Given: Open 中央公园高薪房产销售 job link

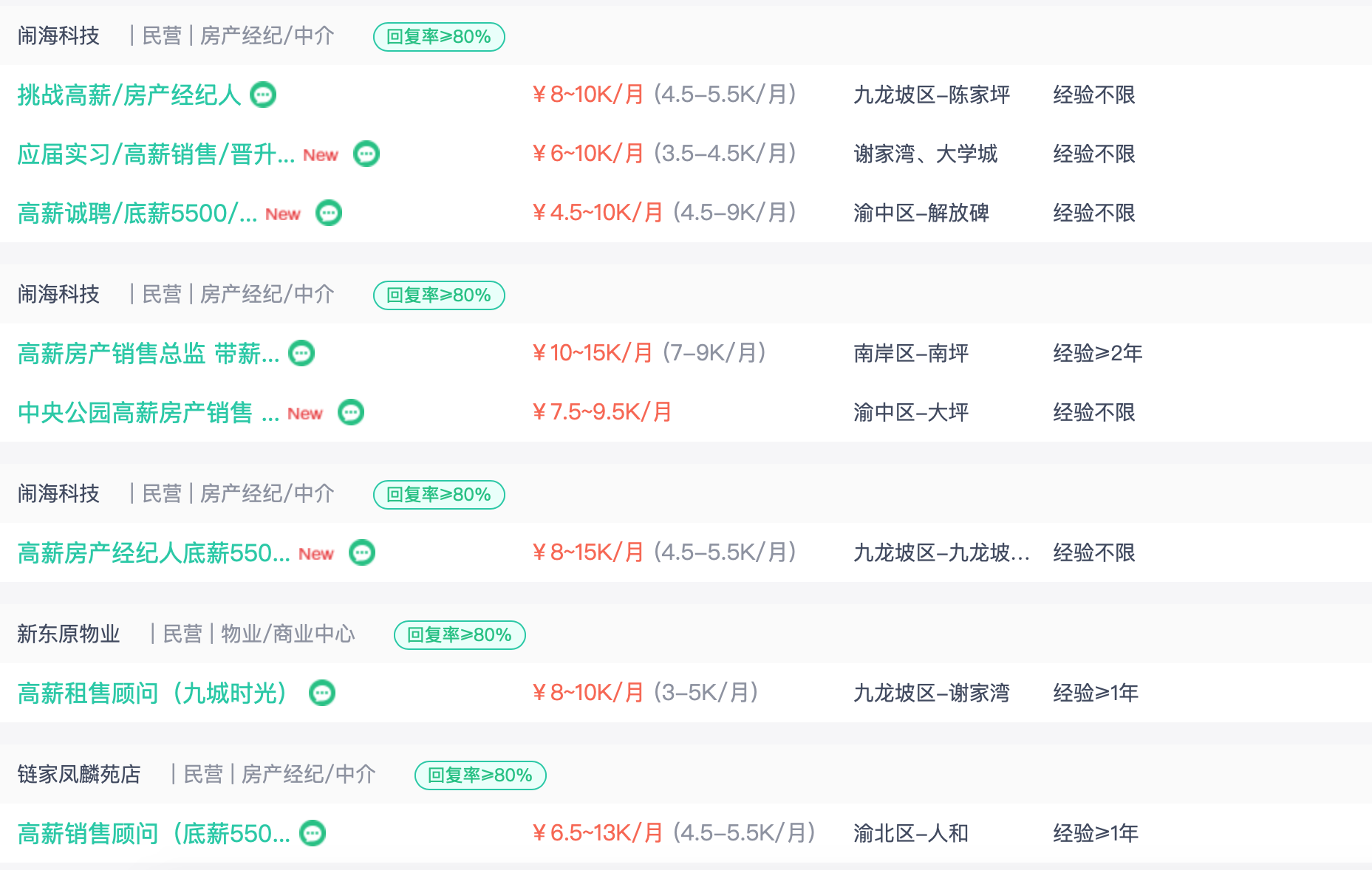Looking at the screenshot, I should 149,412.
